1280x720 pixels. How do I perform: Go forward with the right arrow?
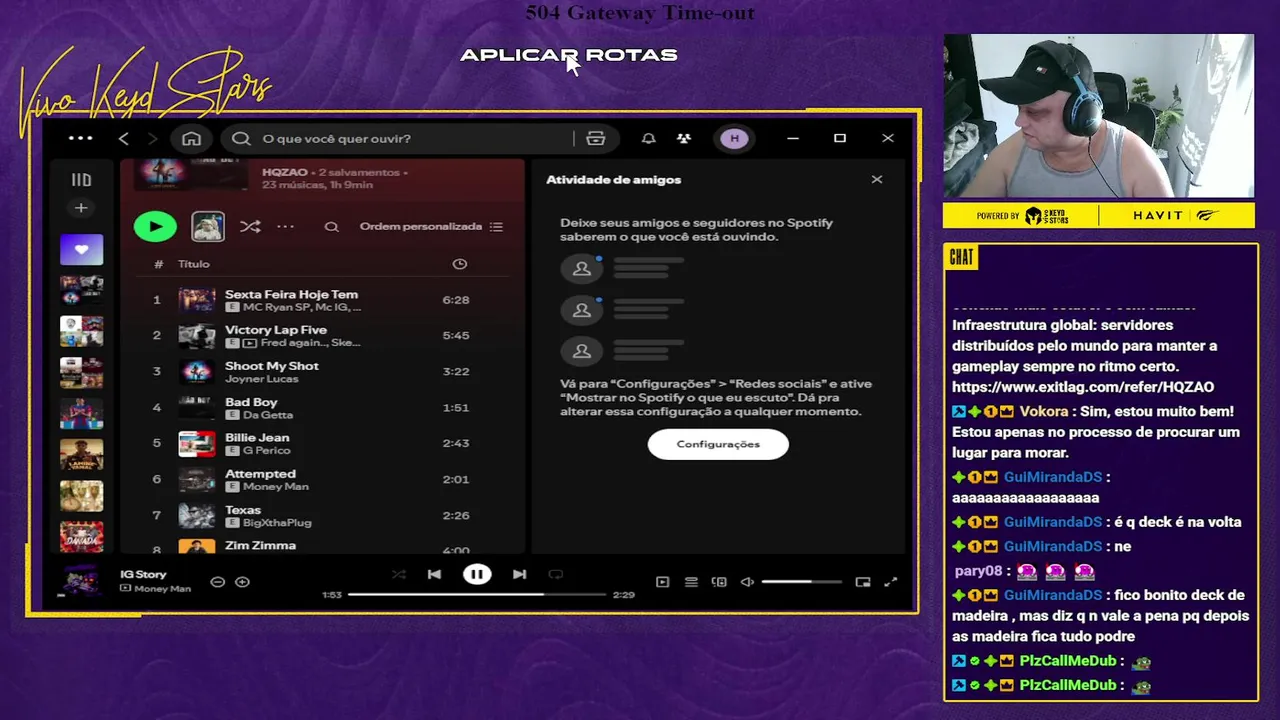coord(152,138)
